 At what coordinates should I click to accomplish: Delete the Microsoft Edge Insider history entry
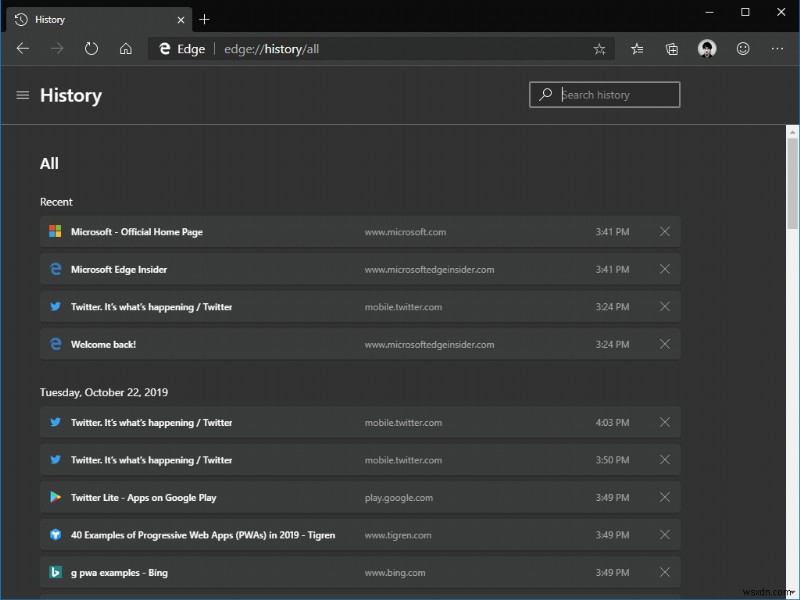click(x=665, y=269)
